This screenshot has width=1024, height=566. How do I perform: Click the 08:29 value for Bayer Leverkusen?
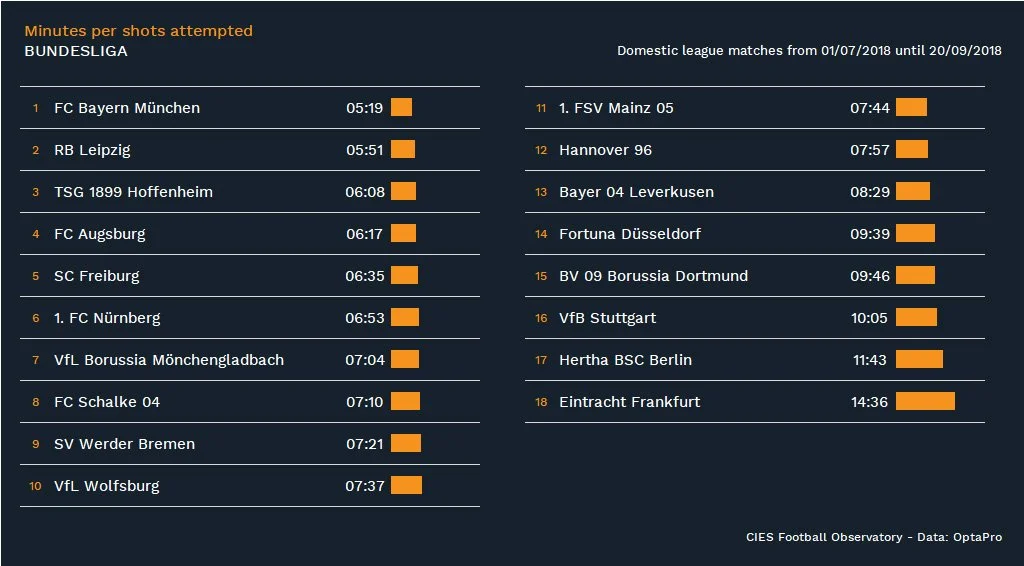(870, 192)
